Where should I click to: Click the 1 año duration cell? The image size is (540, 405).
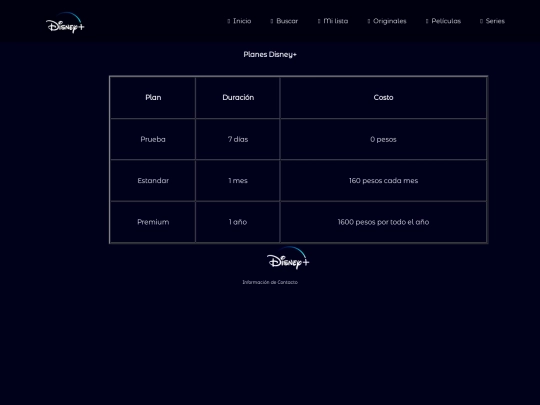[238, 222]
